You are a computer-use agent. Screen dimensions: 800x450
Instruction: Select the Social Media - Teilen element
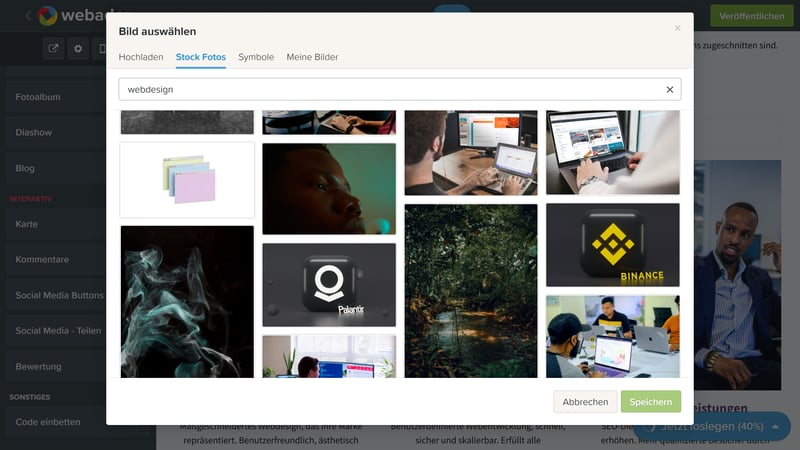pos(56,331)
